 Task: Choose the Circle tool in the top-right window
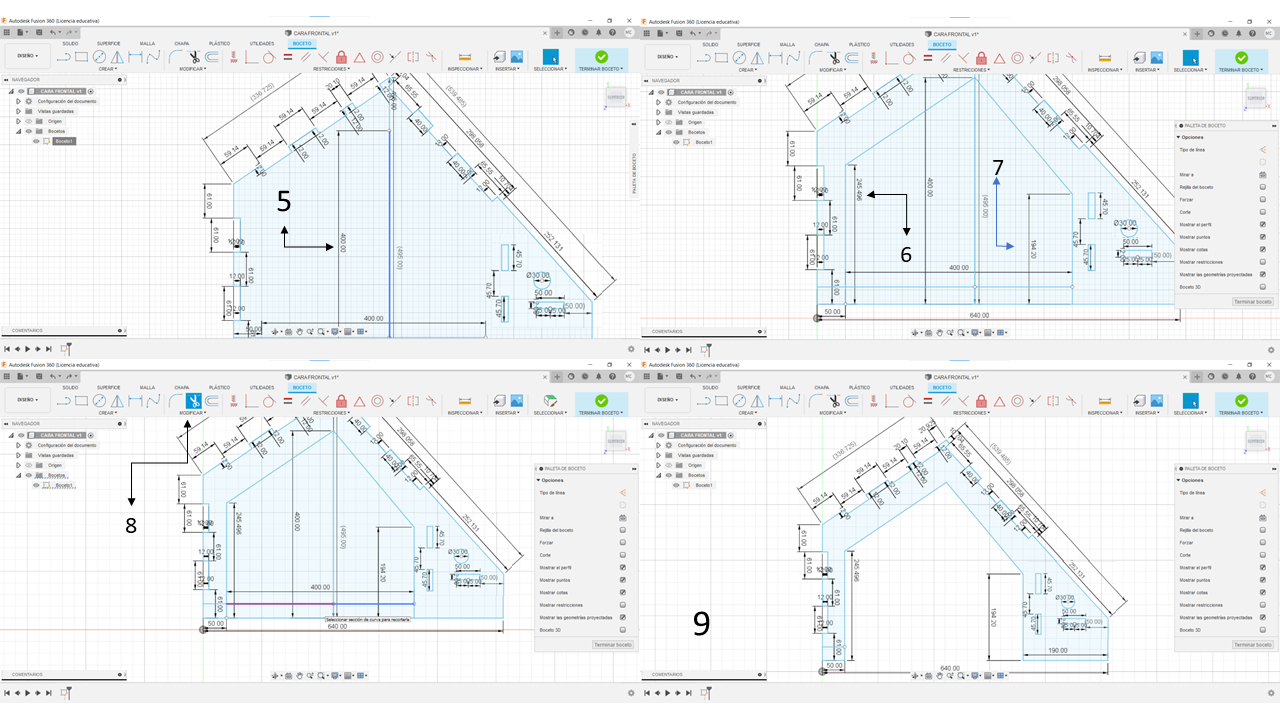coord(739,57)
